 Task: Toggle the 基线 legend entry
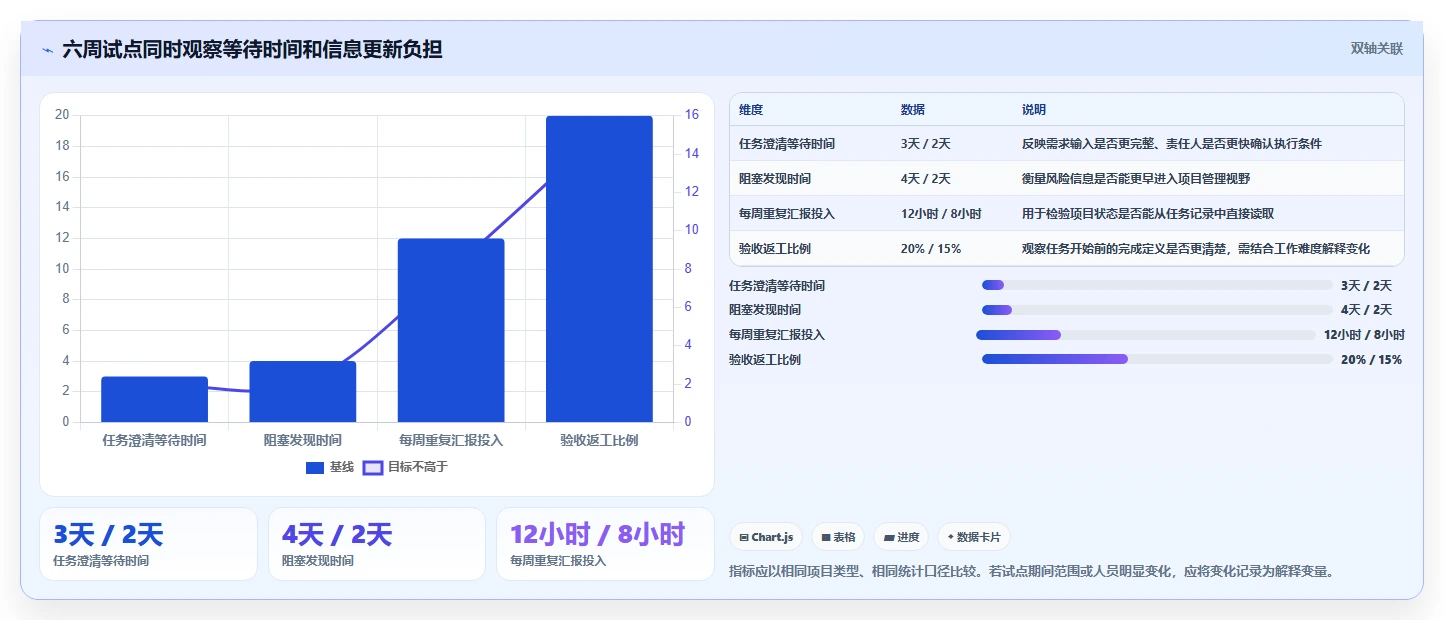pos(330,467)
